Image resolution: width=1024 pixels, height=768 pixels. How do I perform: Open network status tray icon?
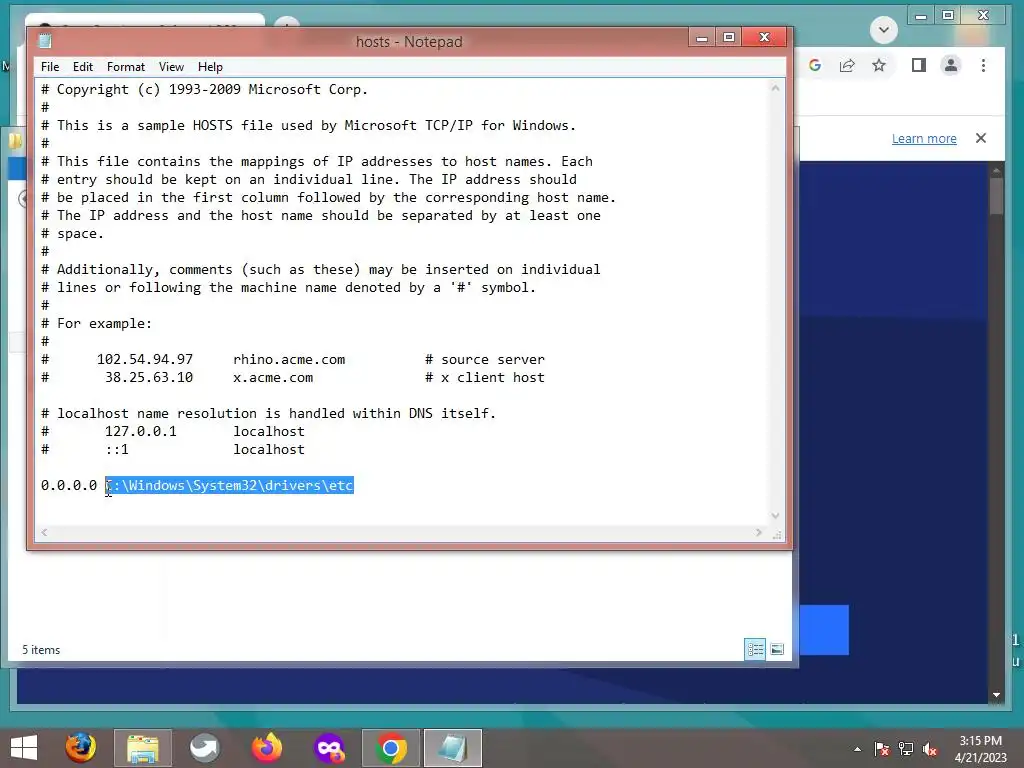(x=906, y=749)
